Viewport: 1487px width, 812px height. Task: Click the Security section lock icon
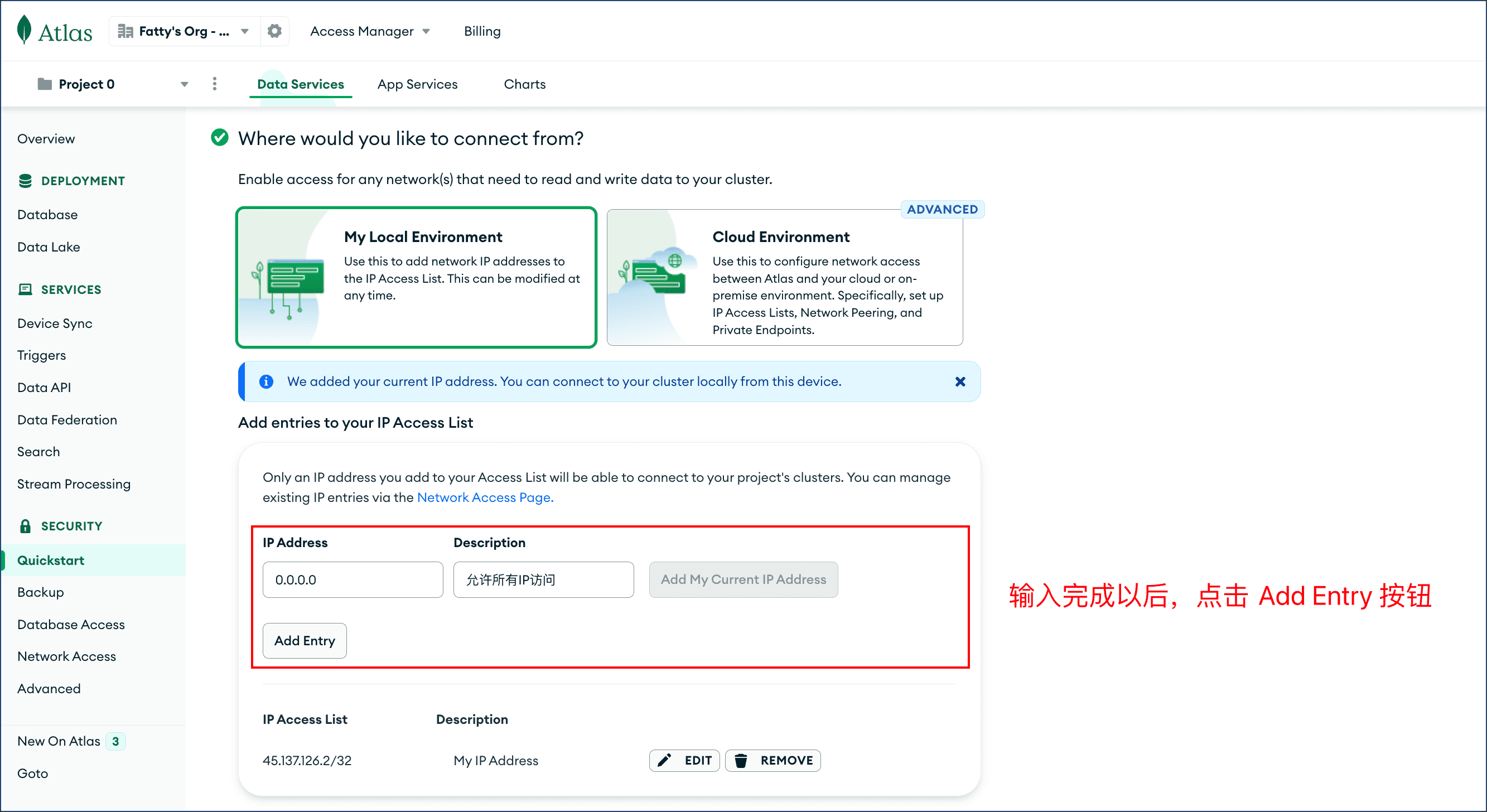click(x=25, y=526)
